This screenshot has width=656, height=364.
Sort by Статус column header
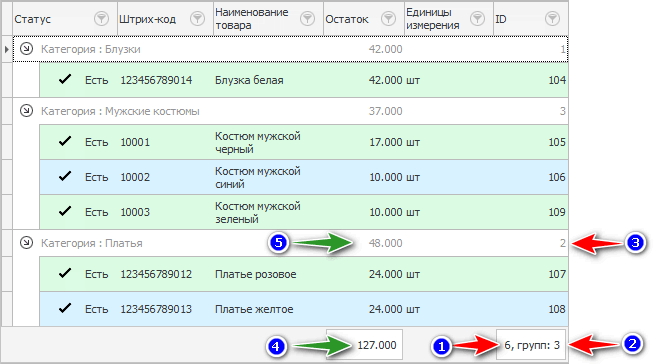[x=33, y=19]
